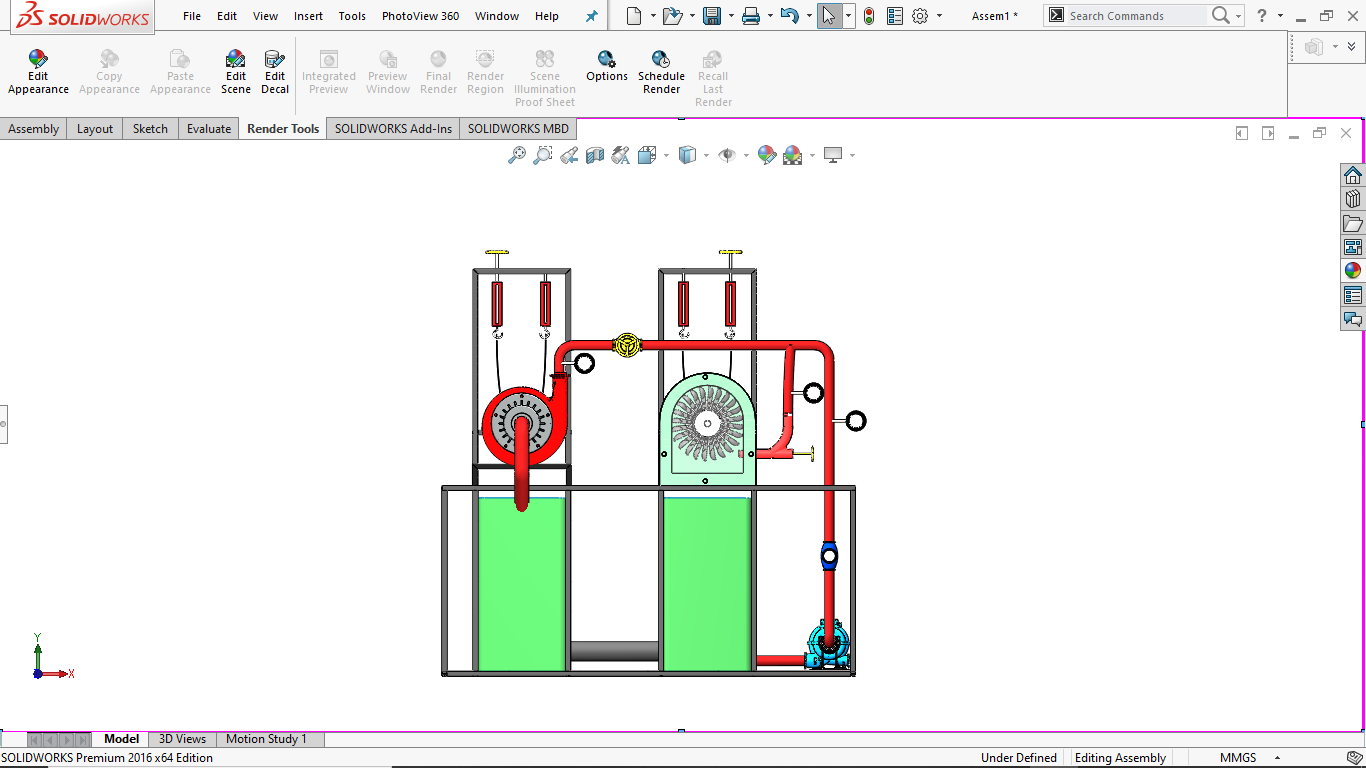
Task: Open the Undo dropdown arrow
Action: (x=808, y=16)
